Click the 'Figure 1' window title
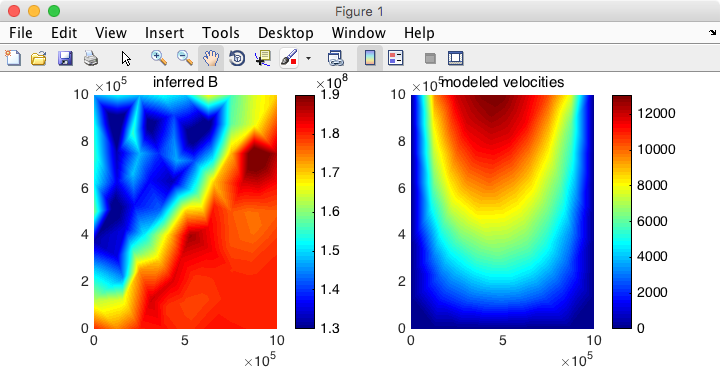This screenshot has height=370, width=720. (359, 11)
